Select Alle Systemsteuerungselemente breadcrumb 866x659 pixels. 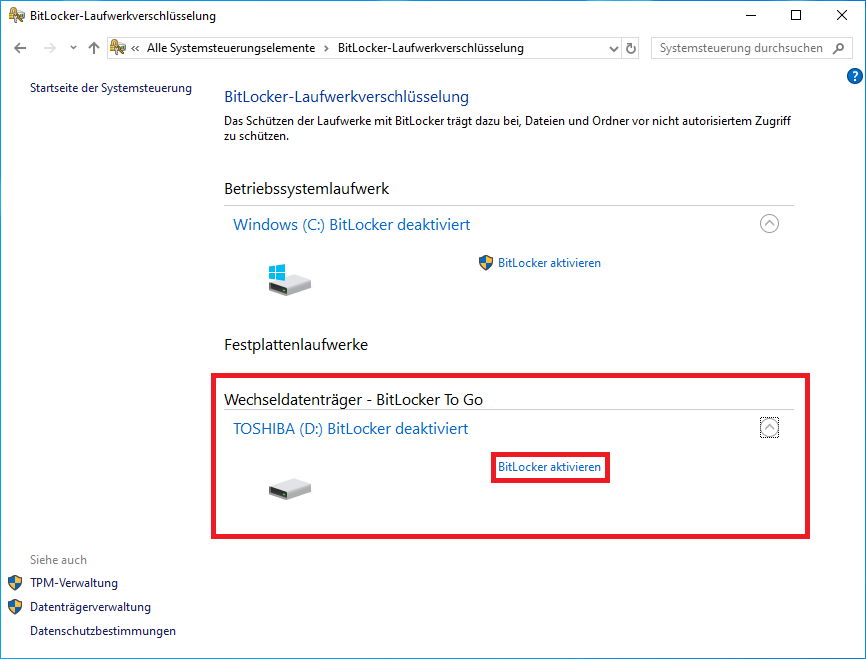[x=230, y=48]
